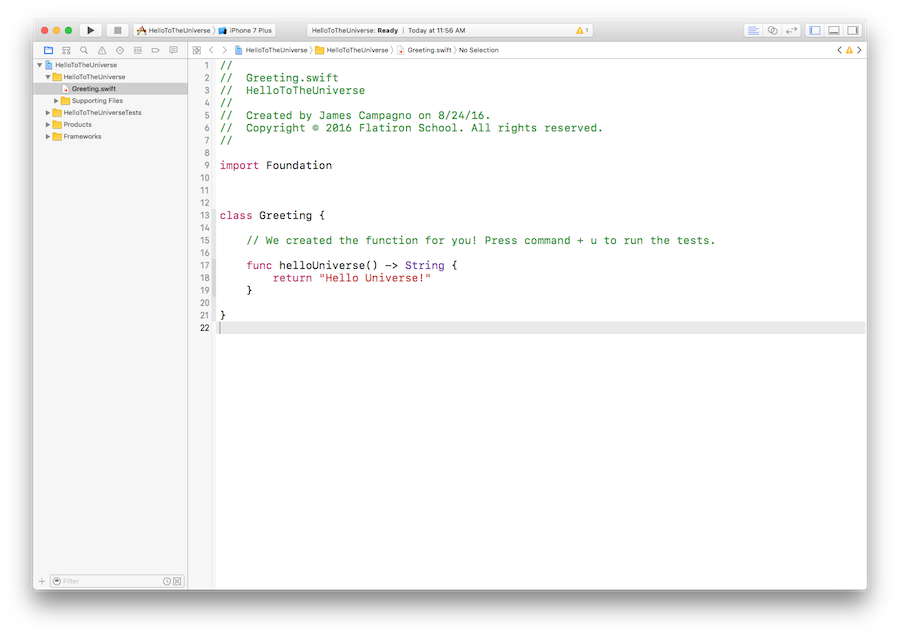
Task: Open the Breakpoint navigator icon
Action: pos(155,50)
